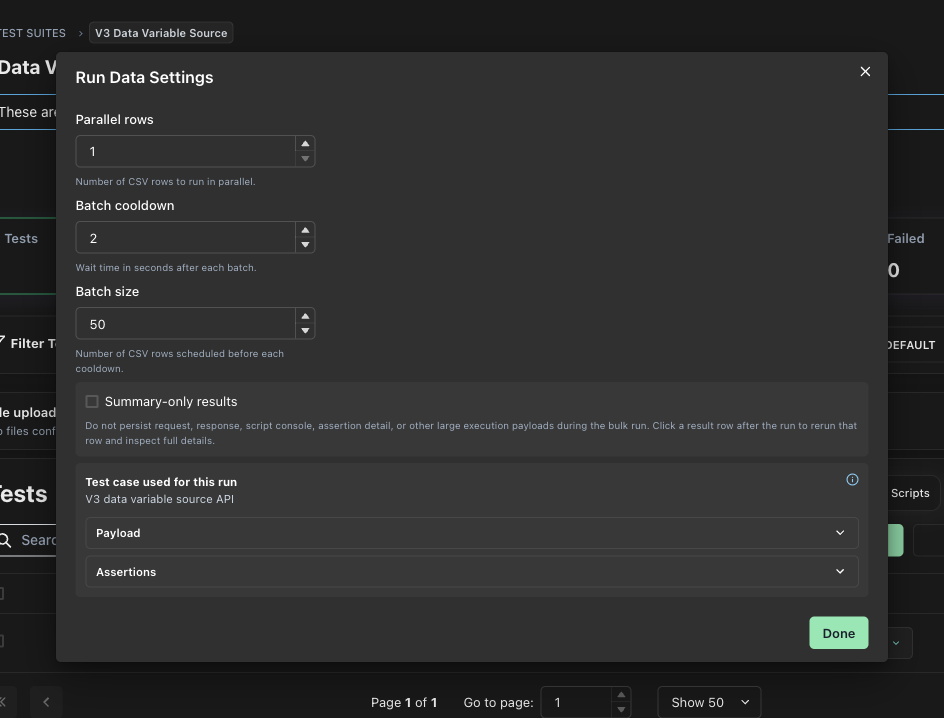The width and height of the screenshot is (944, 718).
Task: Close the Run Data Settings dialog
Action: point(865,72)
